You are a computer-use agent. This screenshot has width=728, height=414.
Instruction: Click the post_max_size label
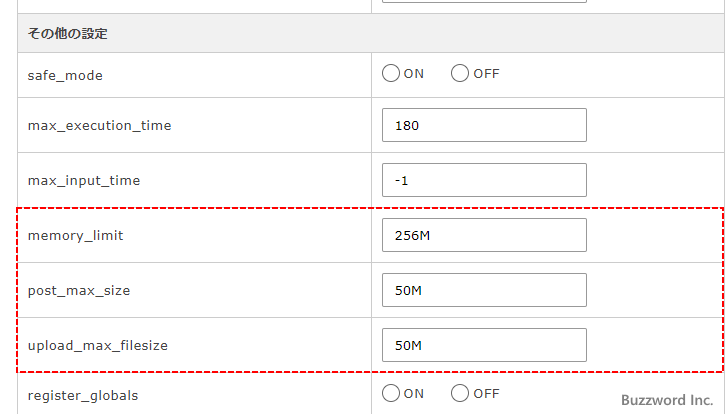[x=79, y=291]
